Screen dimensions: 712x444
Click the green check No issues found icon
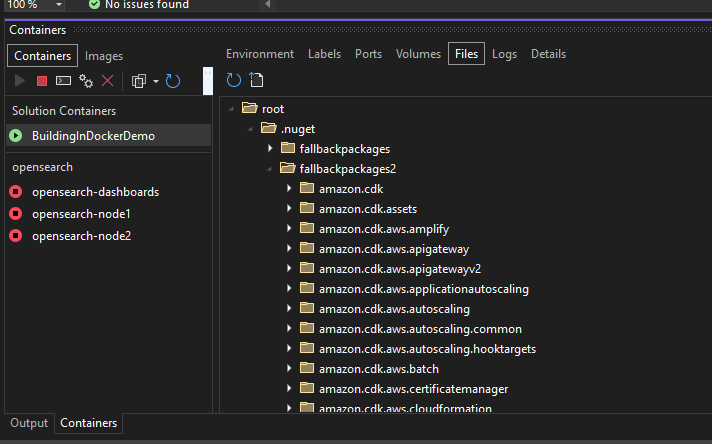pos(94,5)
